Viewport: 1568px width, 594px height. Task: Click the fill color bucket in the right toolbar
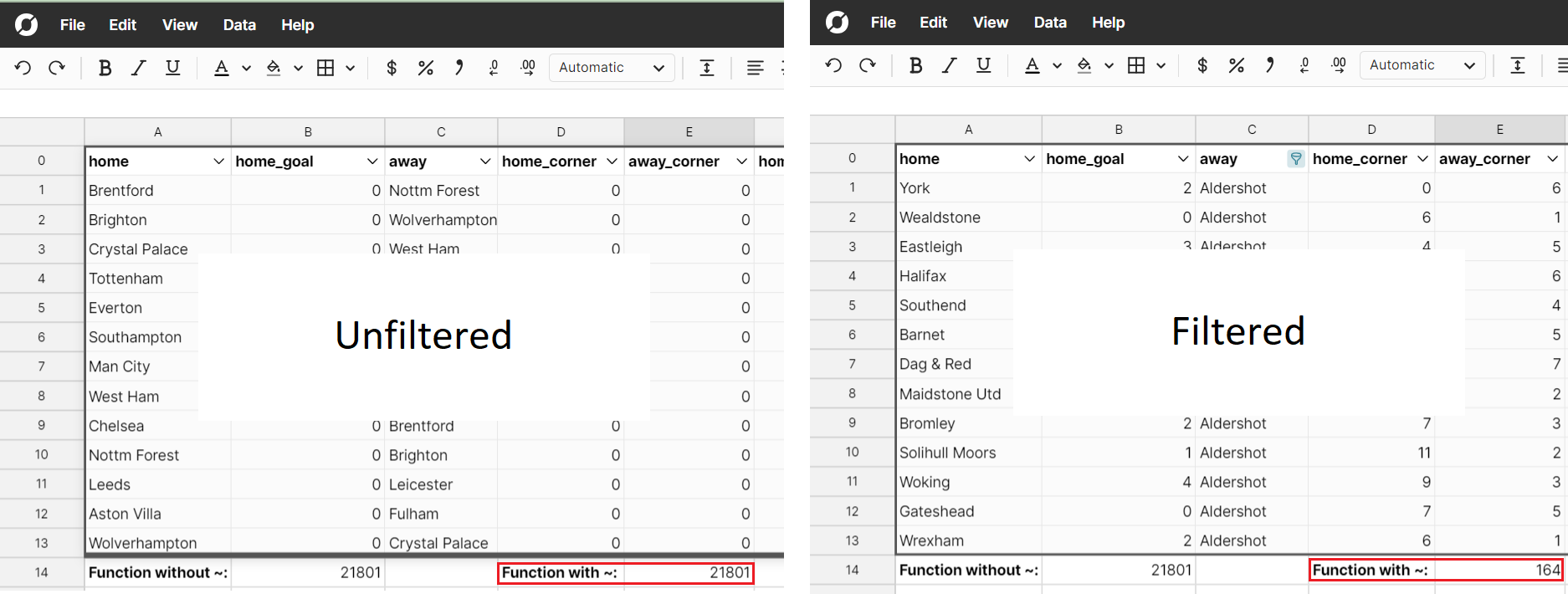click(x=1084, y=65)
